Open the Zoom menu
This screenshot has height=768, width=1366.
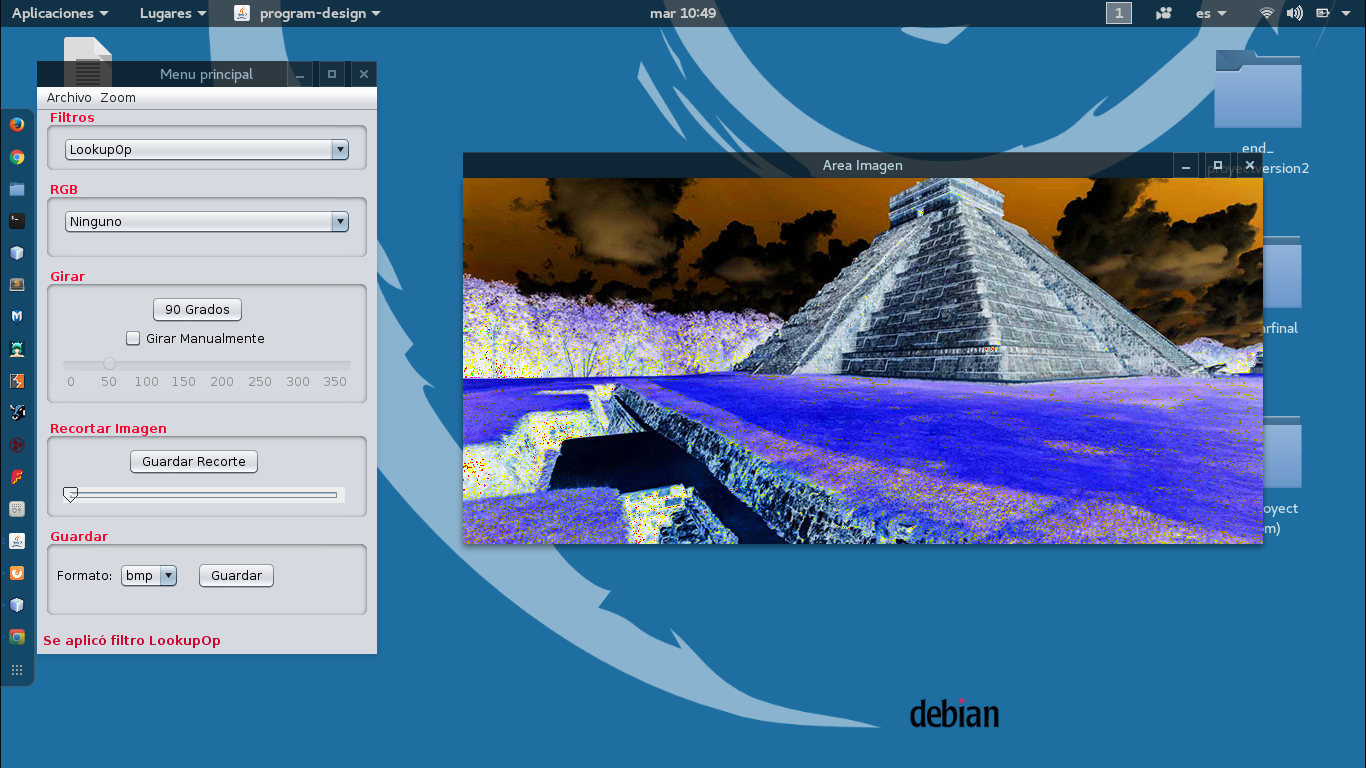click(x=117, y=97)
